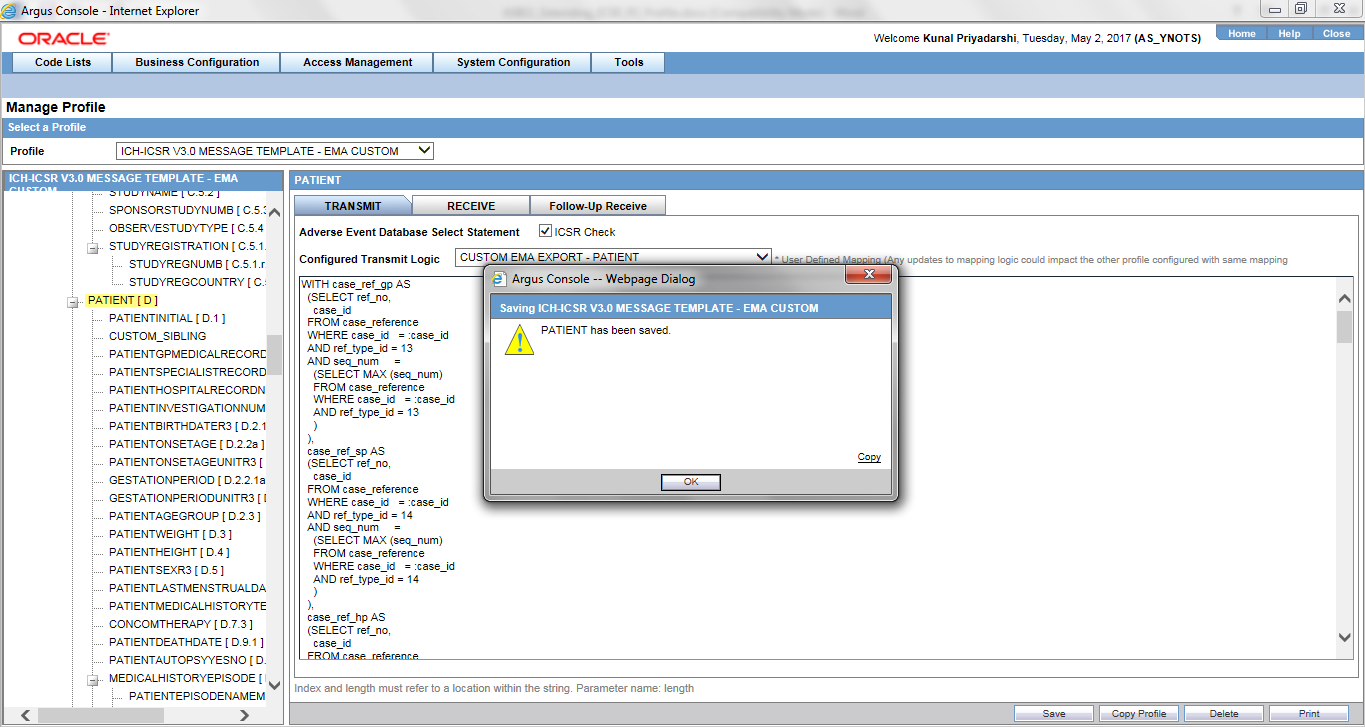Open the Help tab
The image size is (1365, 727).
(1290, 33)
